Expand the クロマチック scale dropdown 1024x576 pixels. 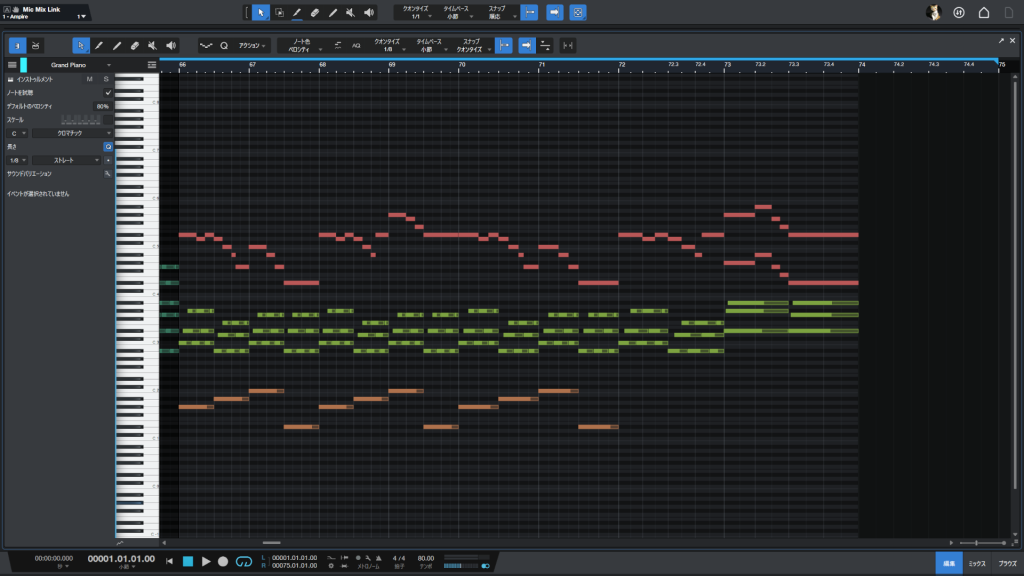point(73,132)
